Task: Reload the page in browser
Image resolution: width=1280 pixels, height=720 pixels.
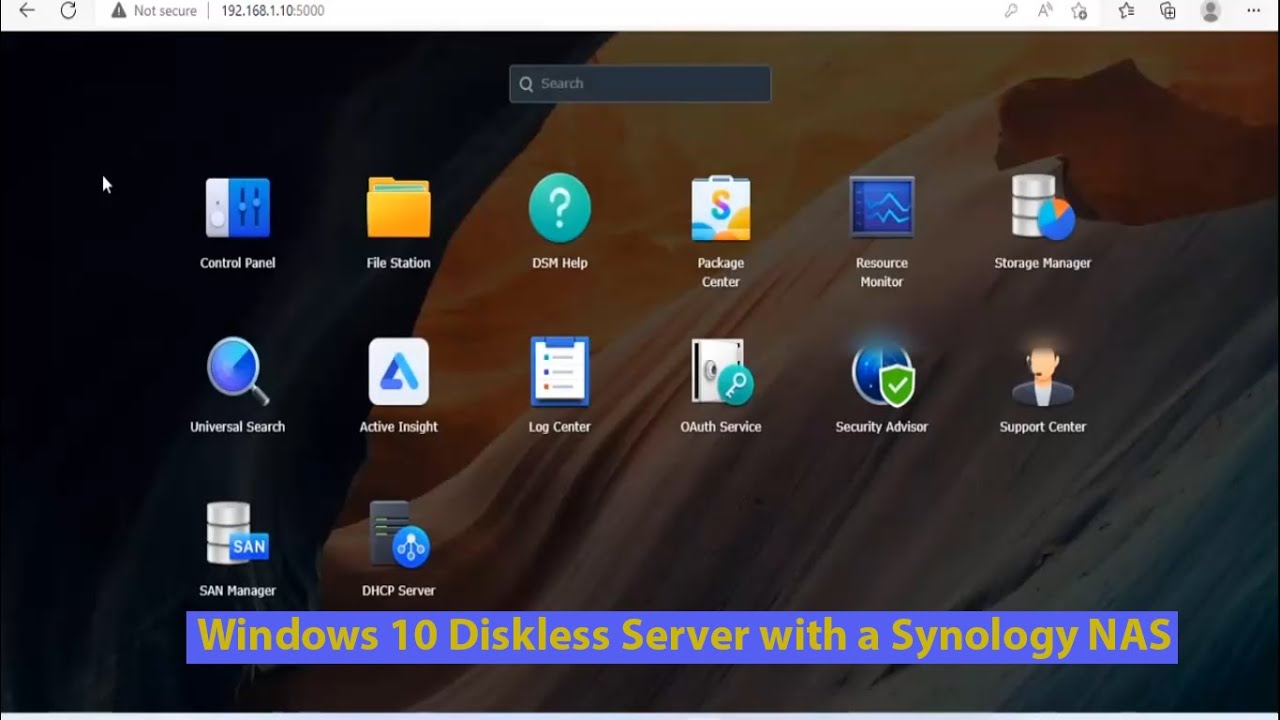Action: (x=68, y=10)
